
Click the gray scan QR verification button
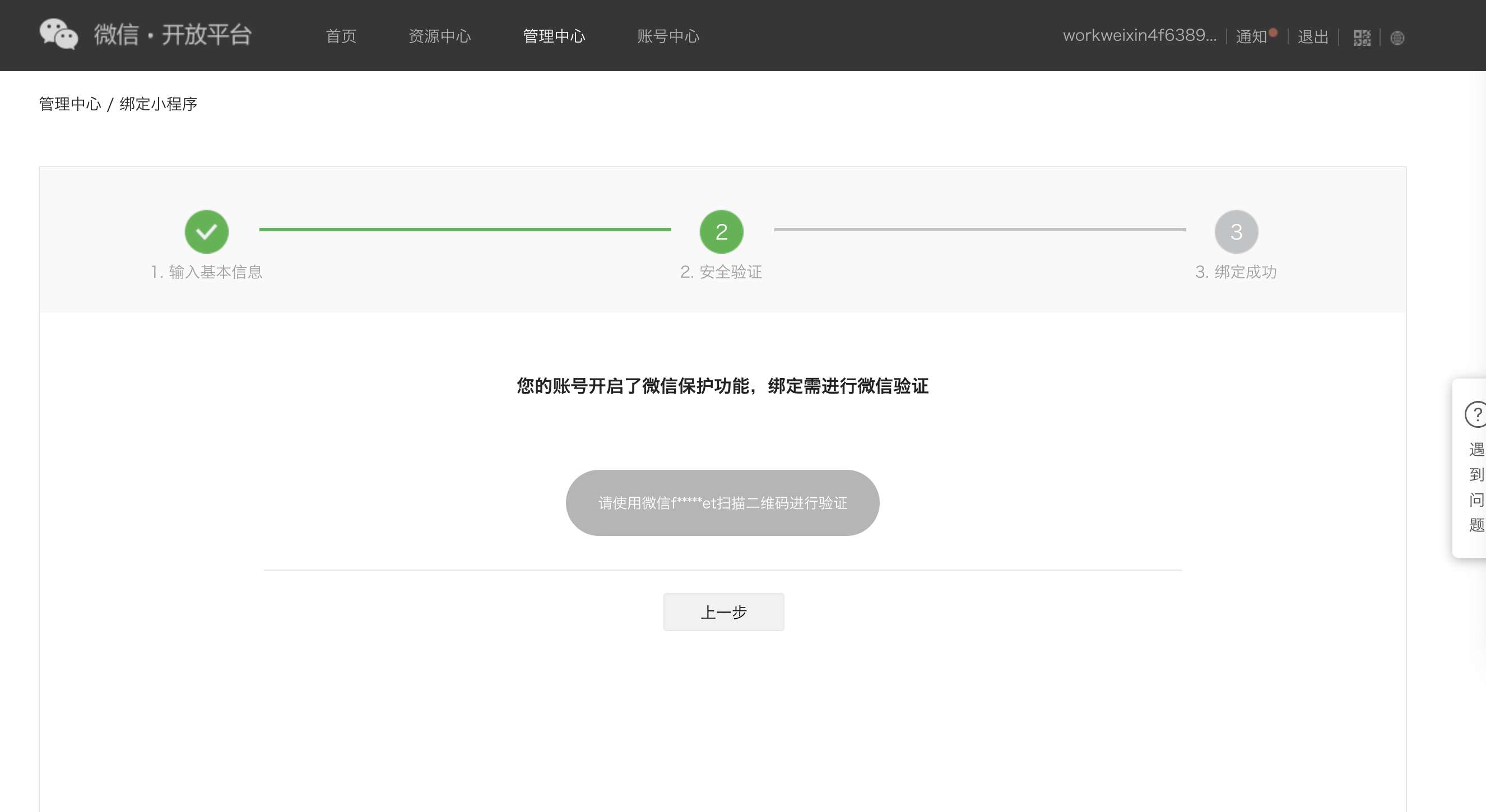point(722,503)
